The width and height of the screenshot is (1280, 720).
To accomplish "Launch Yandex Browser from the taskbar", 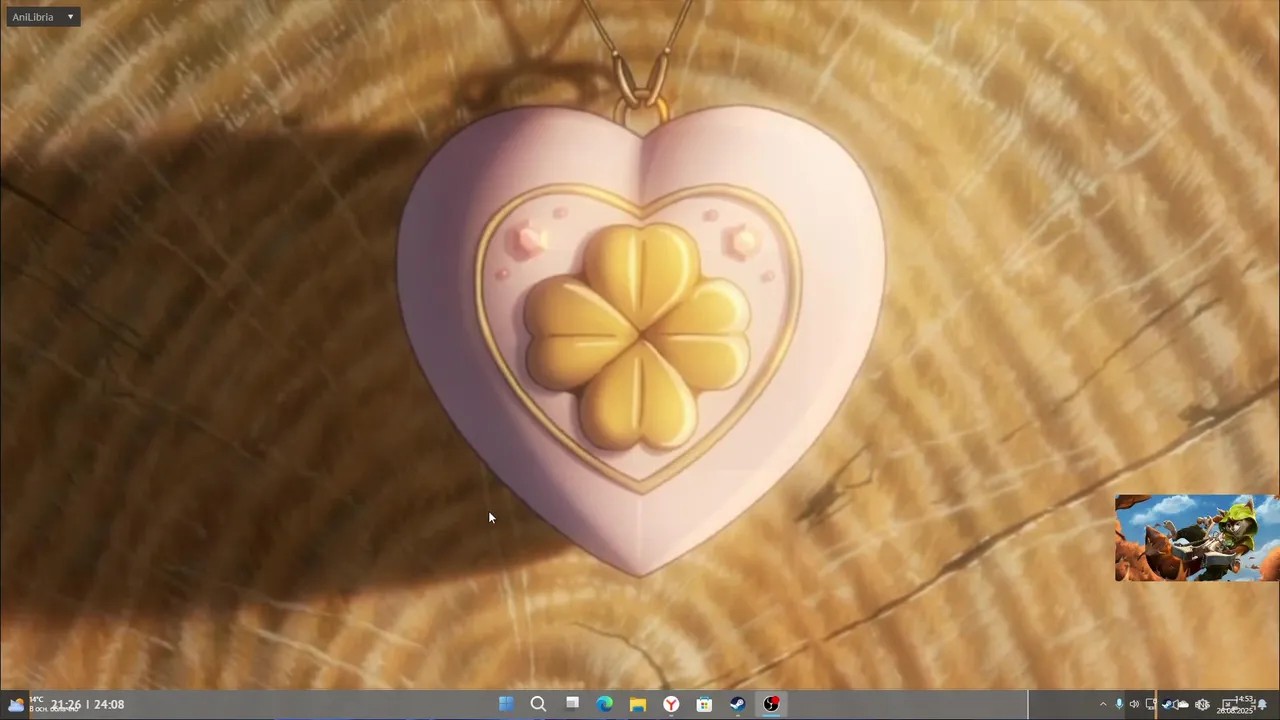I will pyautogui.click(x=671, y=704).
